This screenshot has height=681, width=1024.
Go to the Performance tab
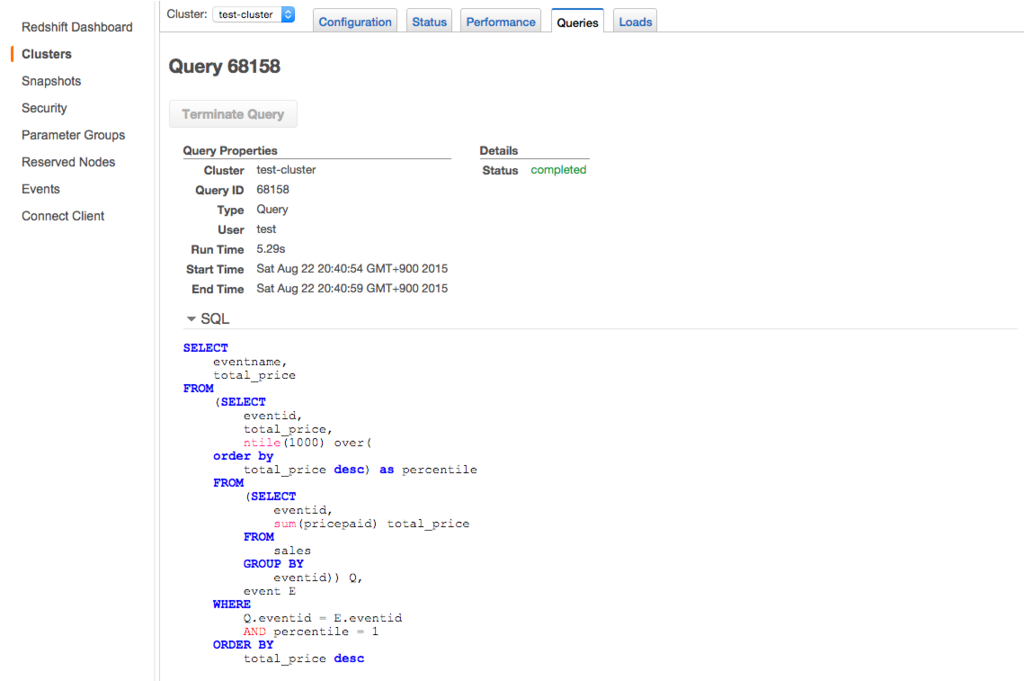pos(500,22)
